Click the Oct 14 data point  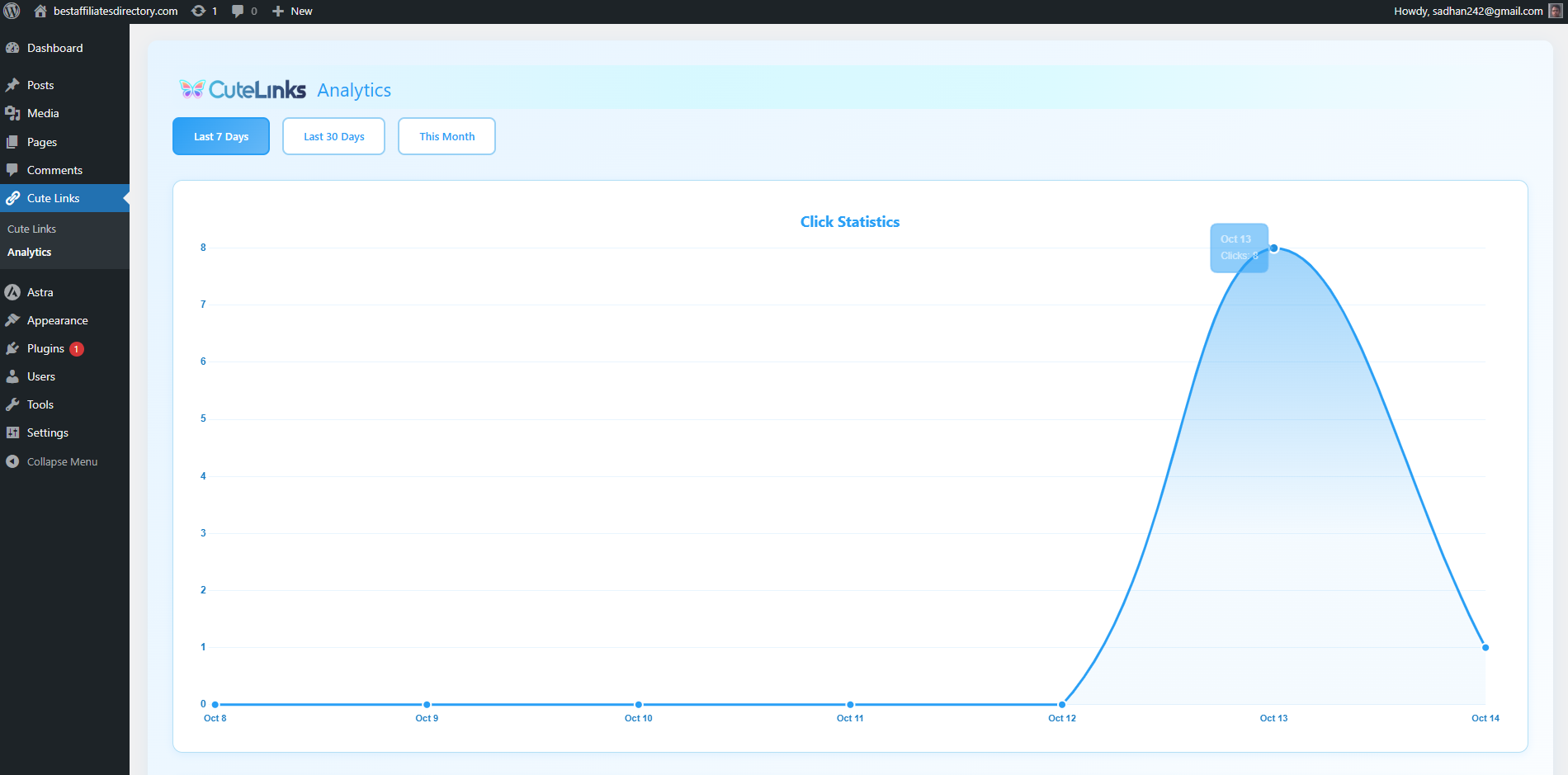coord(1485,647)
